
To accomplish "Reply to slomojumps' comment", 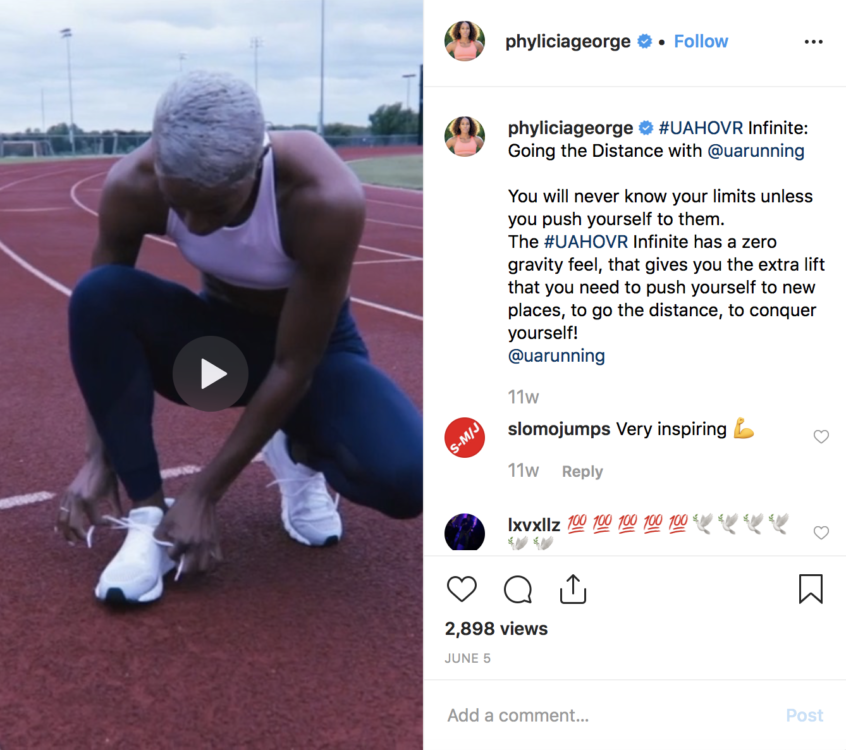I will (582, 472).
